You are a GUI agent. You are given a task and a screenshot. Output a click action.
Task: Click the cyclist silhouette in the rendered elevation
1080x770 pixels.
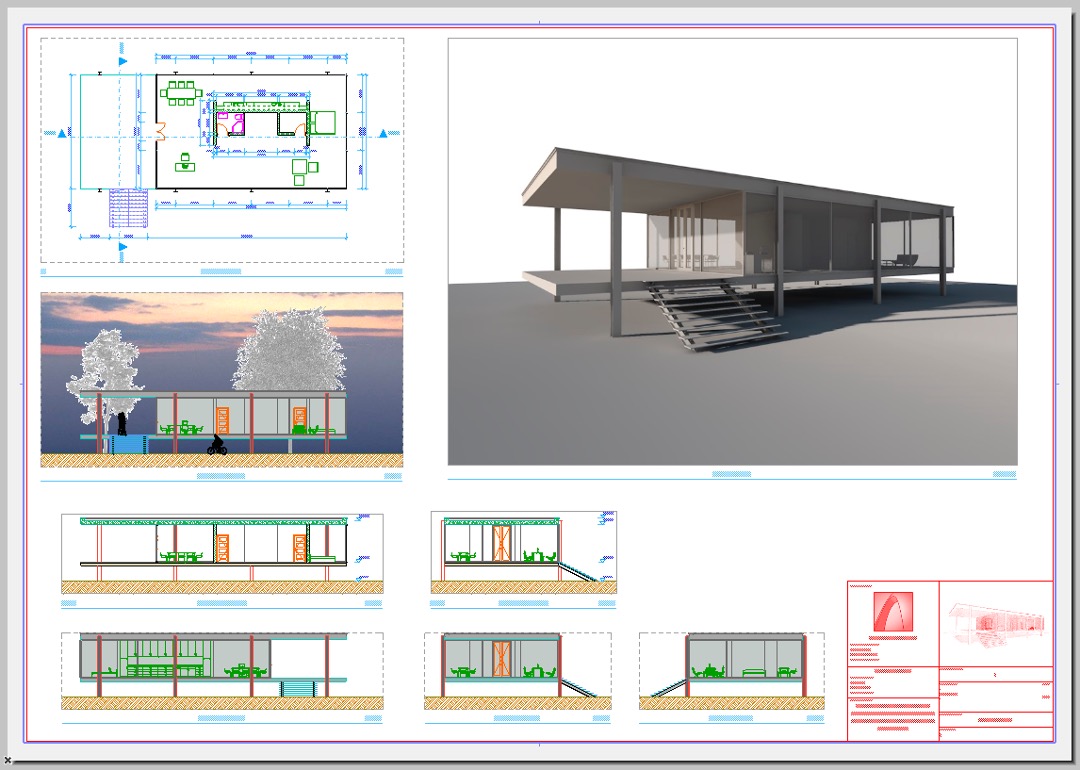[x=217, y=445]
